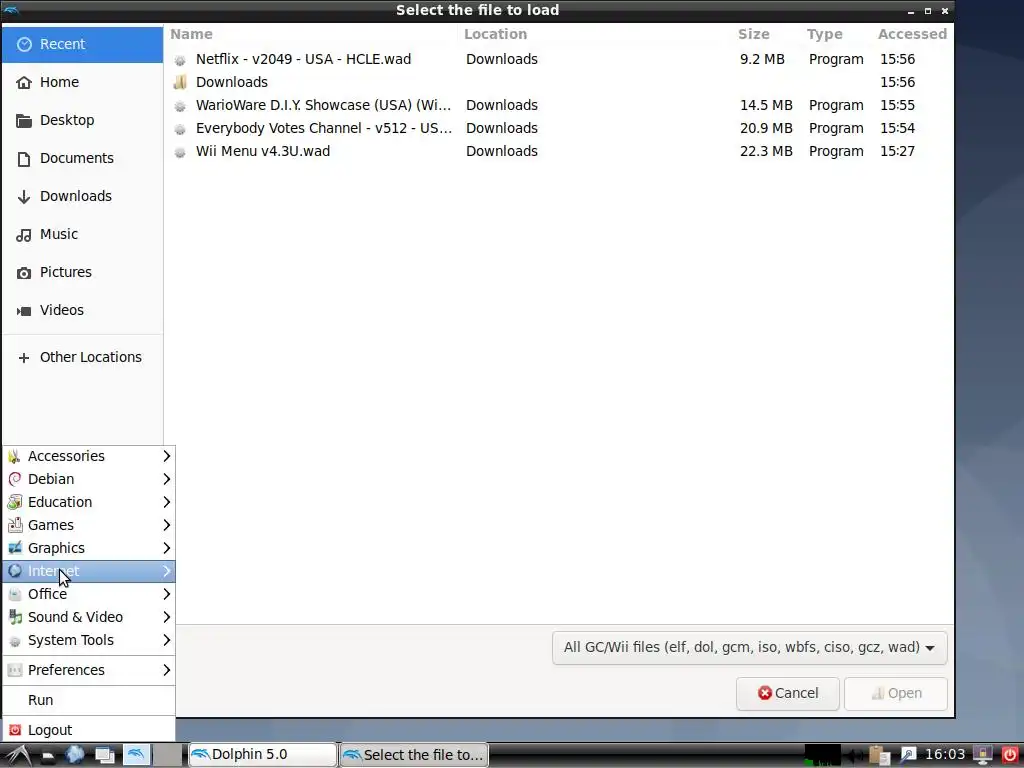Sort files by Name column
The width and height of the screenshot is (1024, 768).
coord(191,34)
